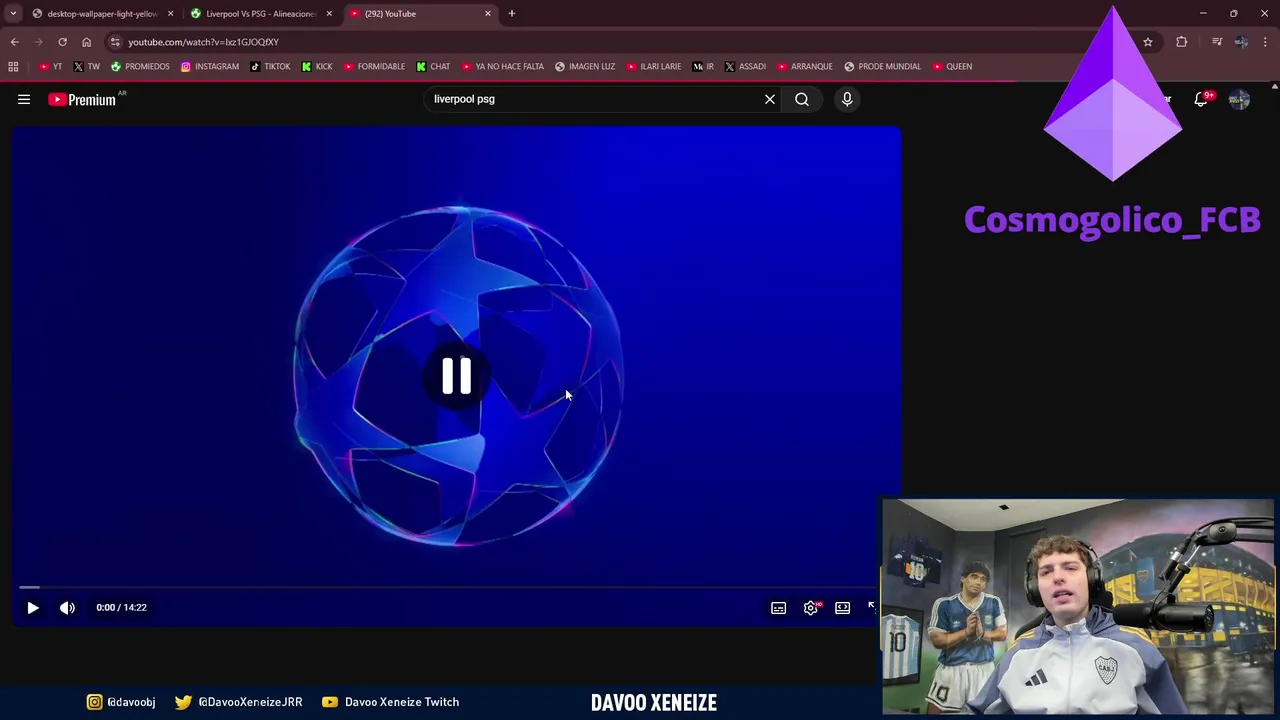Screen dimensions: 1280x720
Task: Open IMAGEN LUZ bookmark
Action: click(x=585, y=66)
